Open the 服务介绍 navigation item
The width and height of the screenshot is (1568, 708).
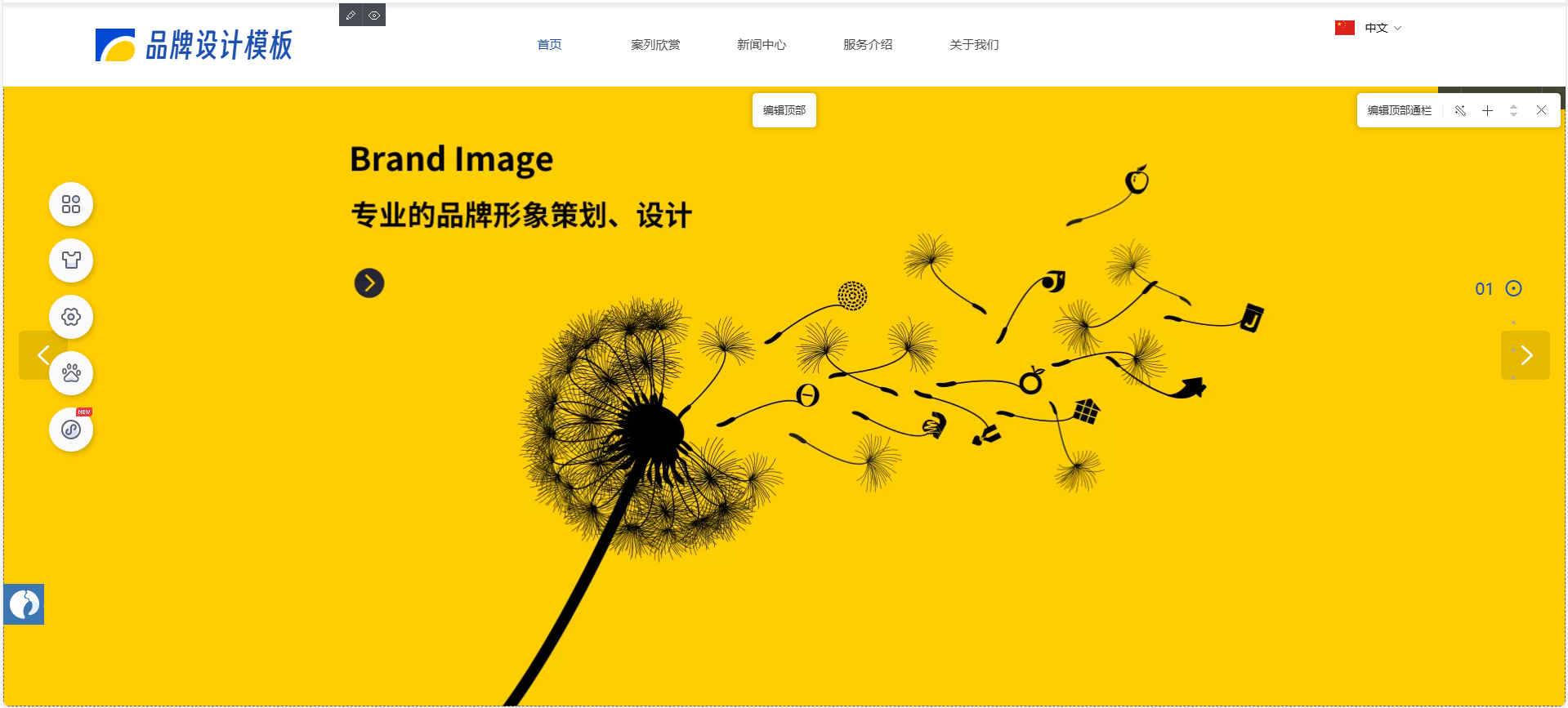tap(868, 45)
